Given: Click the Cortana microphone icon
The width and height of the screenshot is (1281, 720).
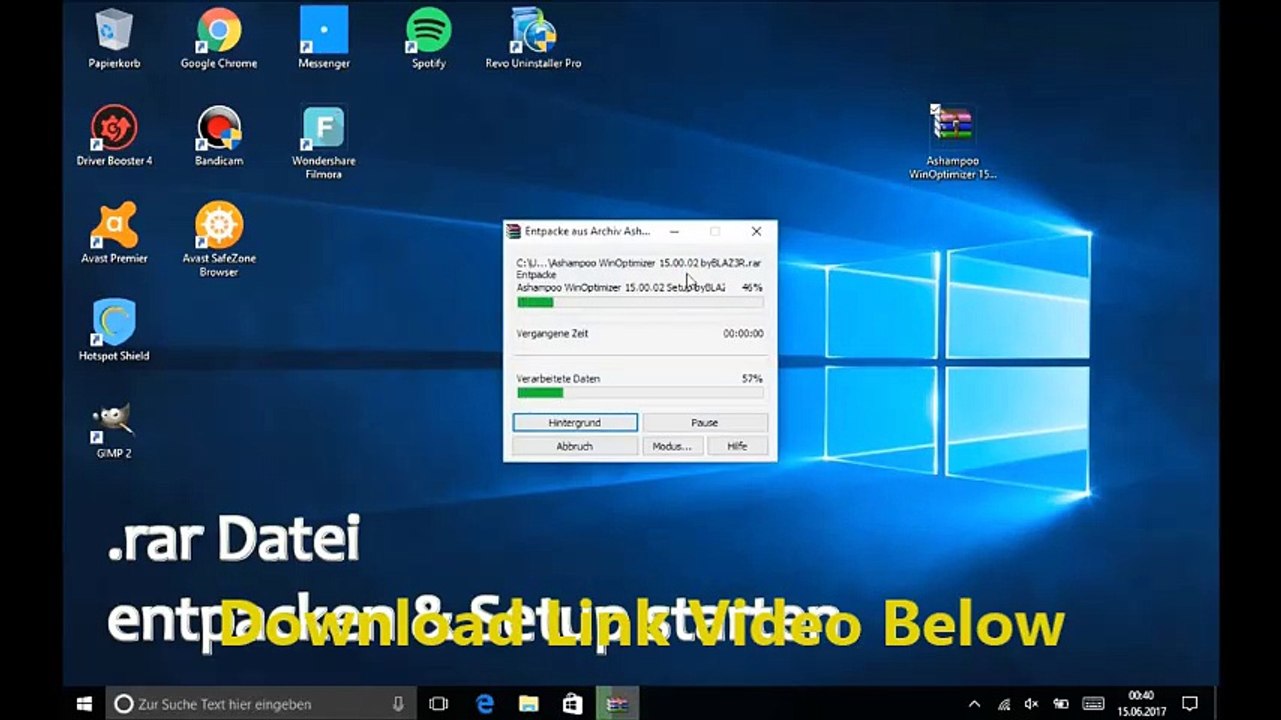Looking at the screenshot, I should pos(398,704).
